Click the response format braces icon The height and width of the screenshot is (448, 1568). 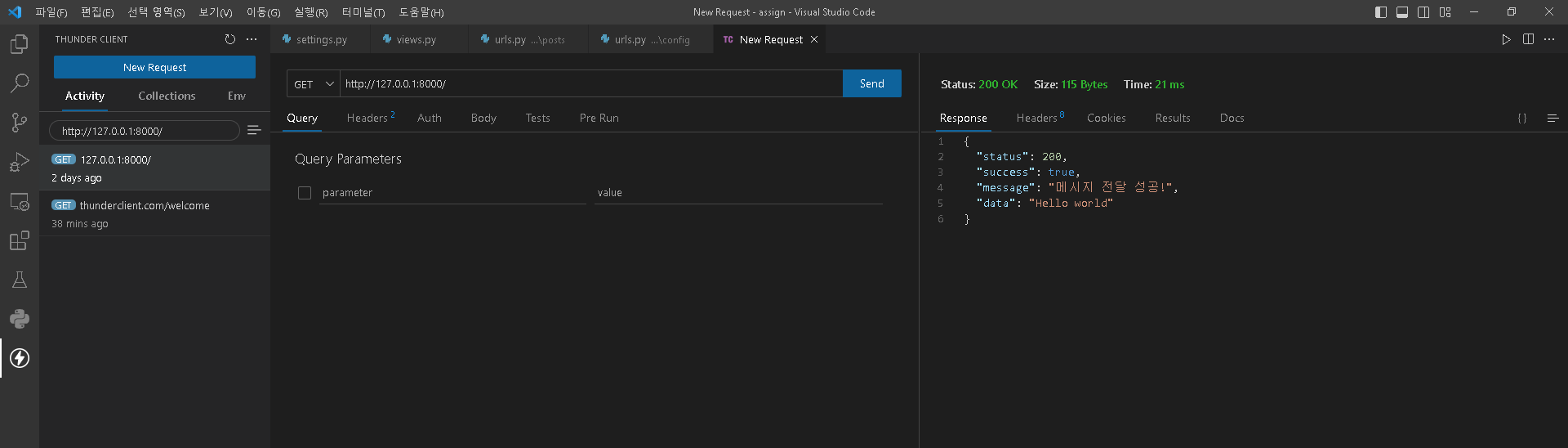click(1522, 119)
